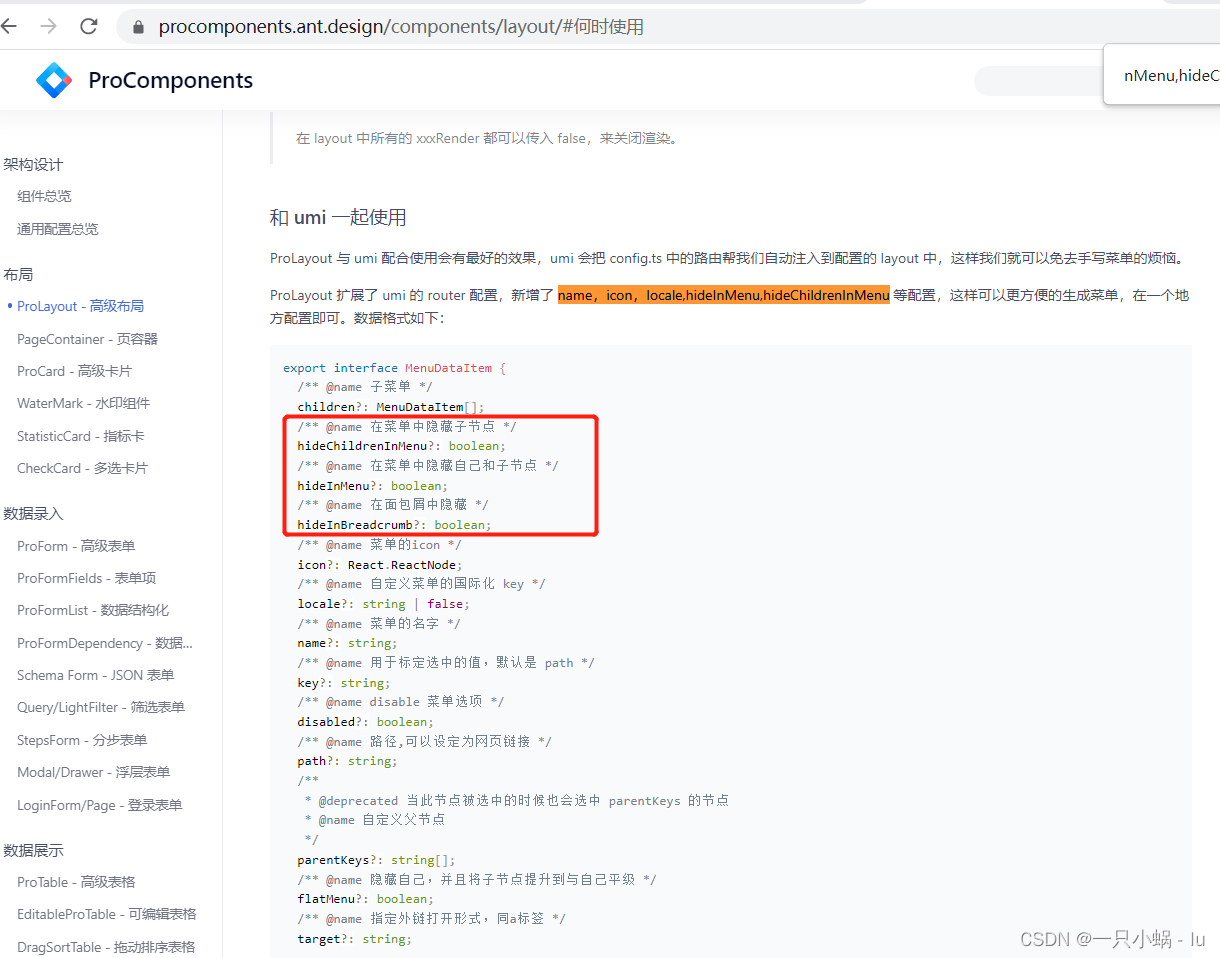
Task: Click the 'children?: MenuDataItem[];' line
Action: pos(391,407)
